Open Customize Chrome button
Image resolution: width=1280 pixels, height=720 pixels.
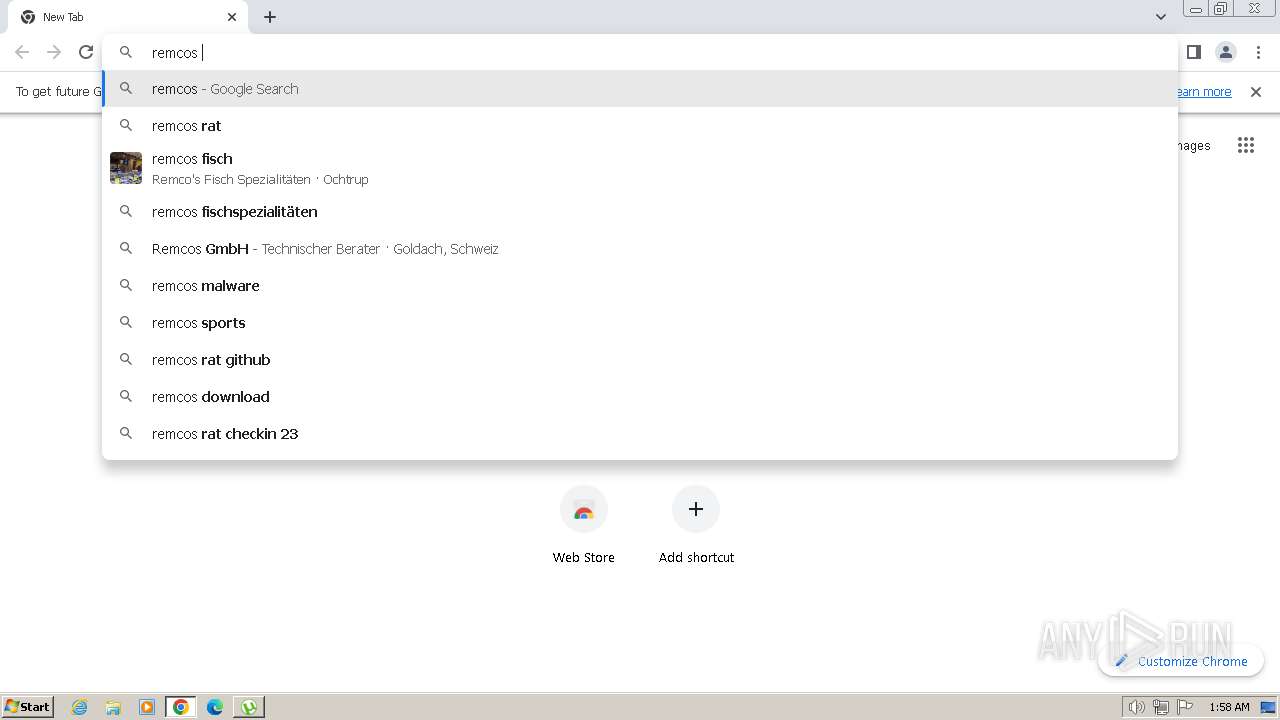point(1181,661)
